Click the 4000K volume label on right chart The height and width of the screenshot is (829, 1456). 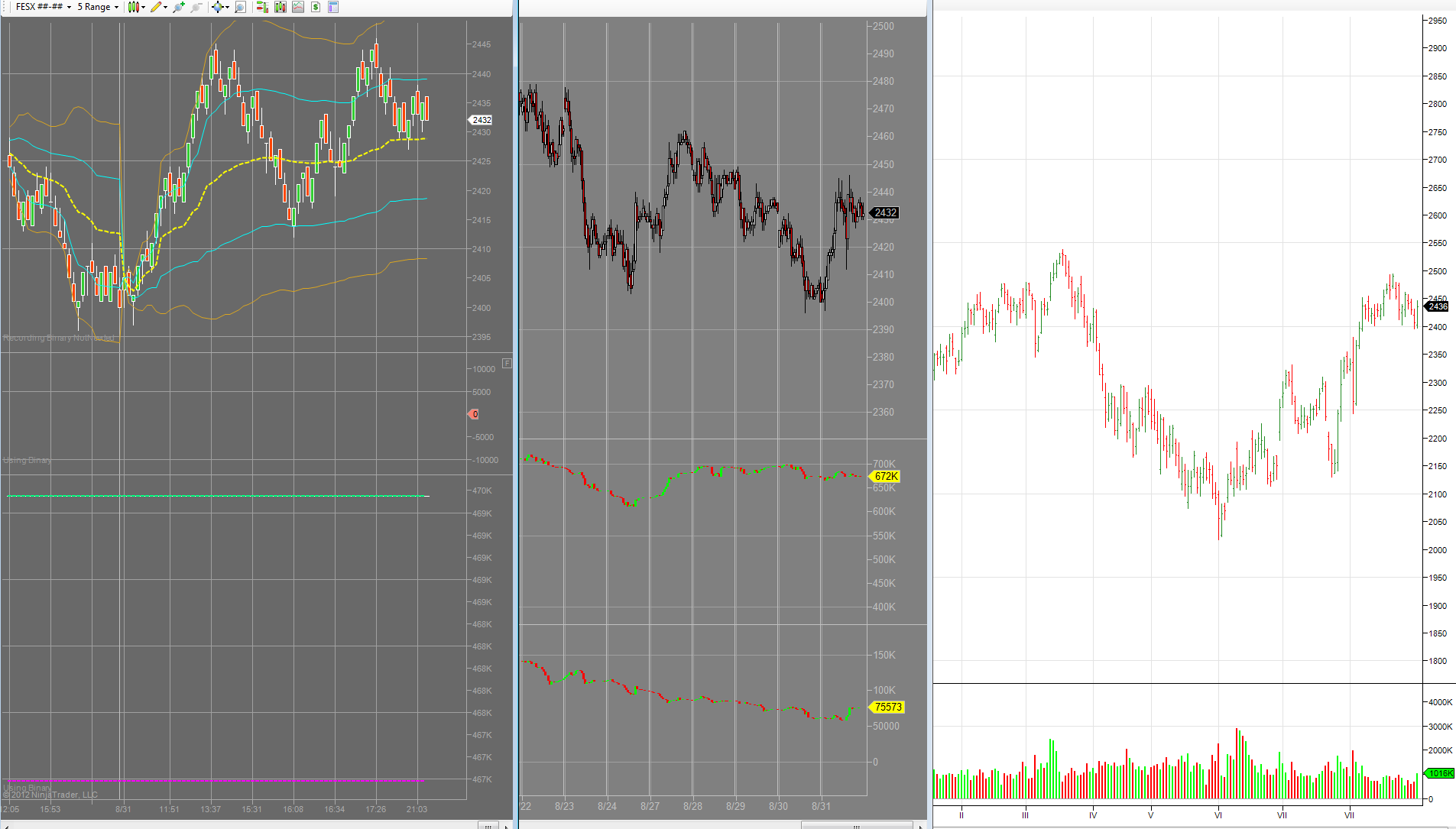click(x=1440, y=702)
